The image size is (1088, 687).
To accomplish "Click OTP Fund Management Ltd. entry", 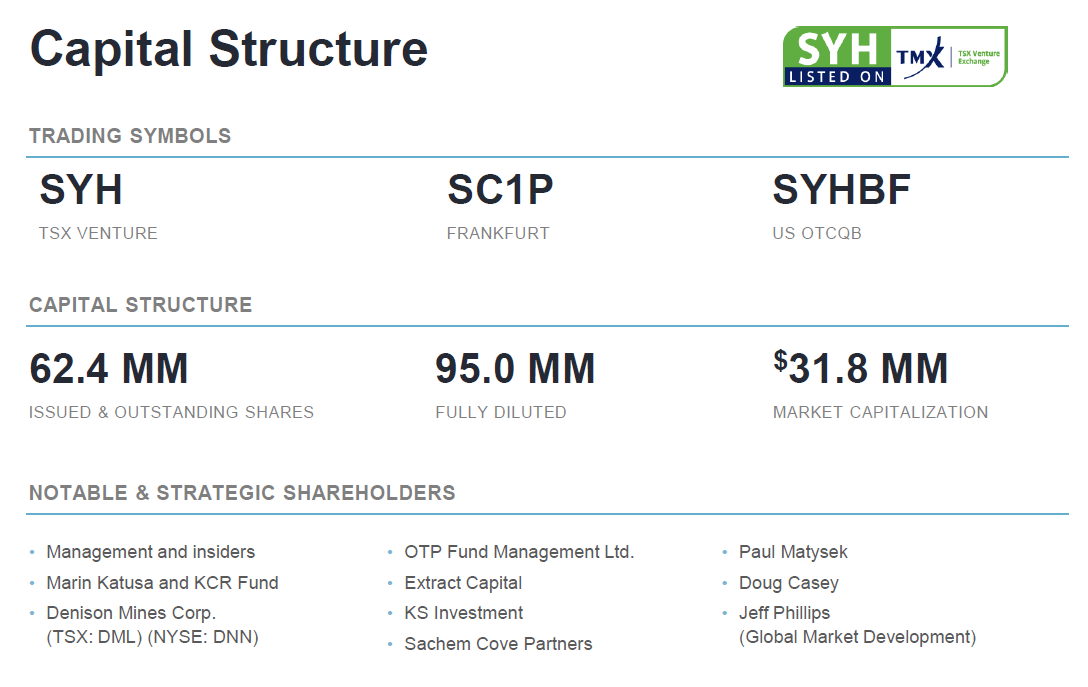I will 519,552.
